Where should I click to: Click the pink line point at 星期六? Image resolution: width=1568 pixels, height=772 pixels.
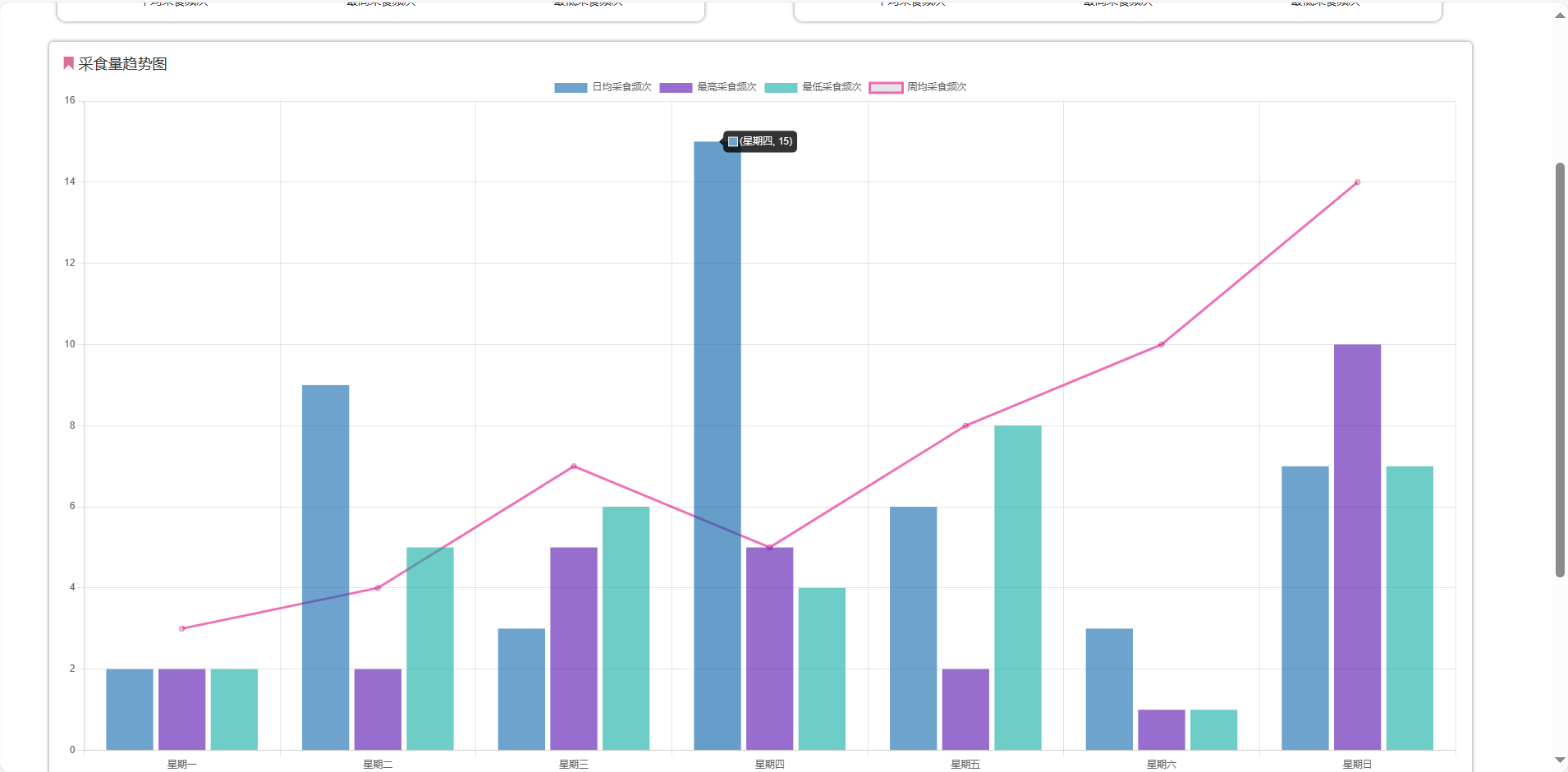pyautogui.click(x=1161, y=345)
